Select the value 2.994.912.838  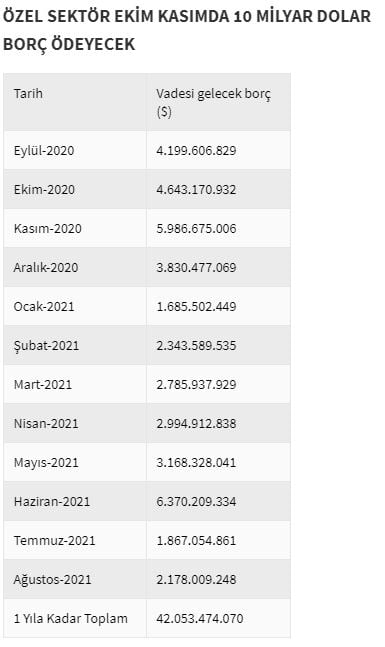(x=196, y=424)
